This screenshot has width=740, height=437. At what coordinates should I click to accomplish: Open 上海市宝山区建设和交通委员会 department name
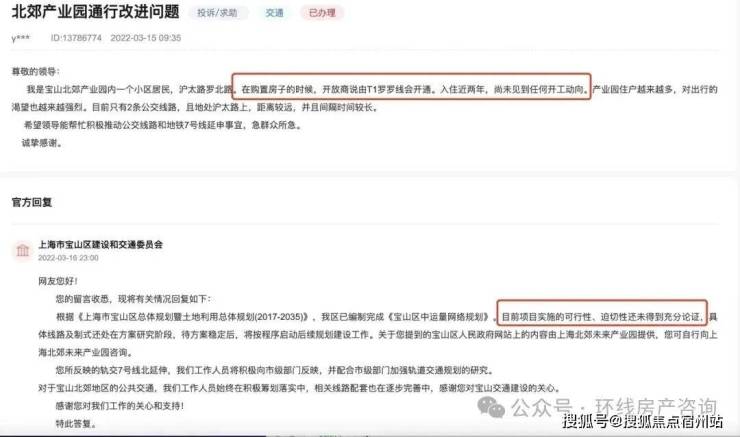pyautogui.click(x=101, y=244)
